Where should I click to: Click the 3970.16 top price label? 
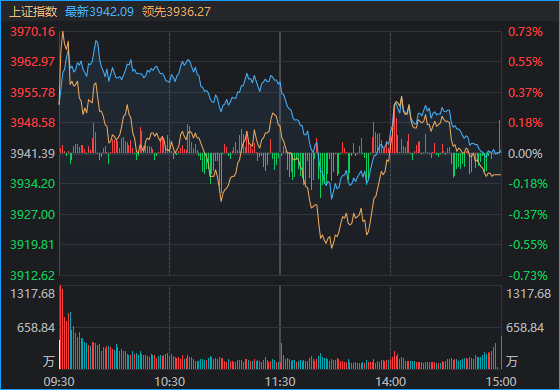coord(33,32)
